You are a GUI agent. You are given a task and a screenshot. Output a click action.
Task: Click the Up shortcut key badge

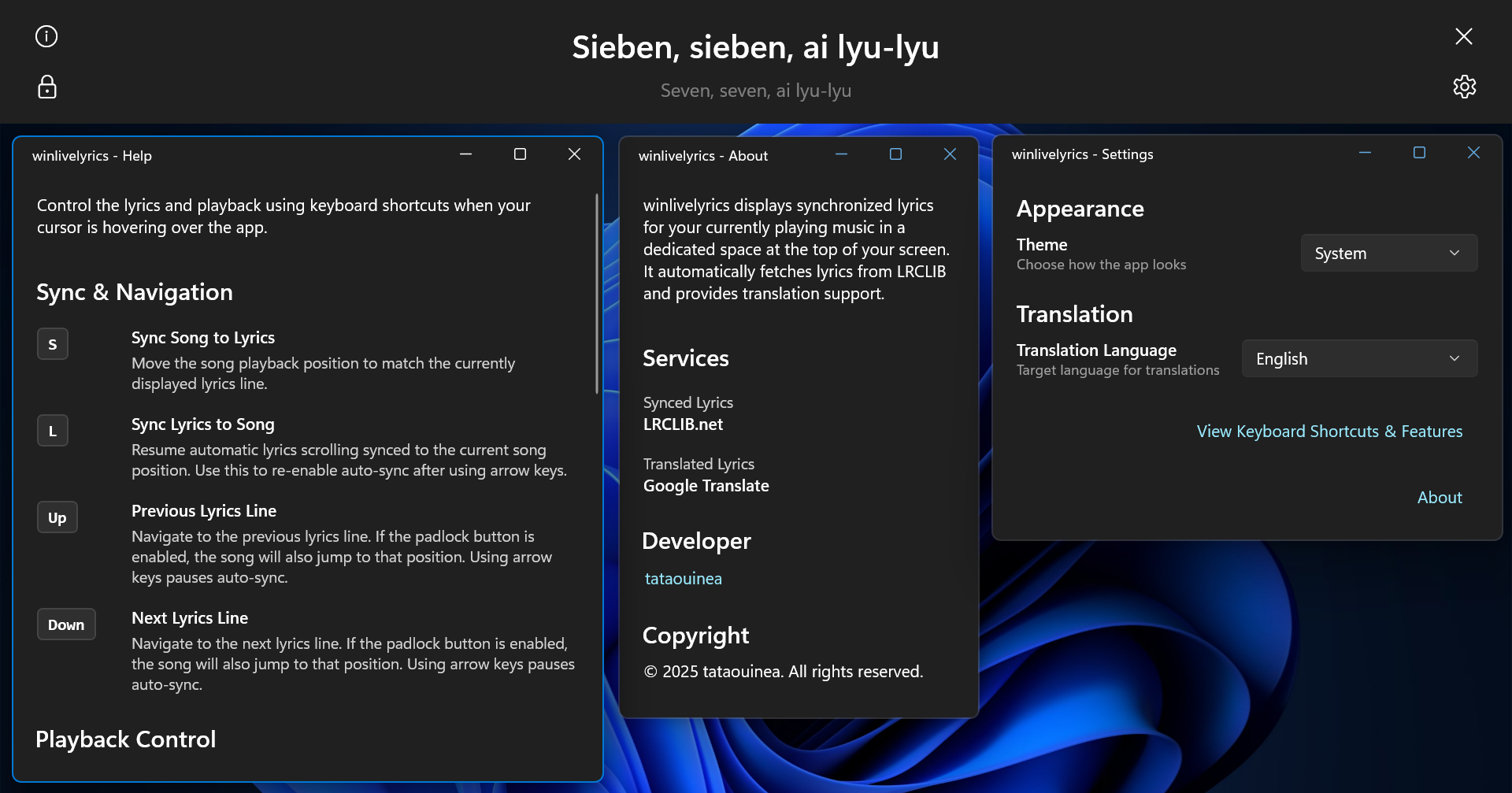[57, 517]
